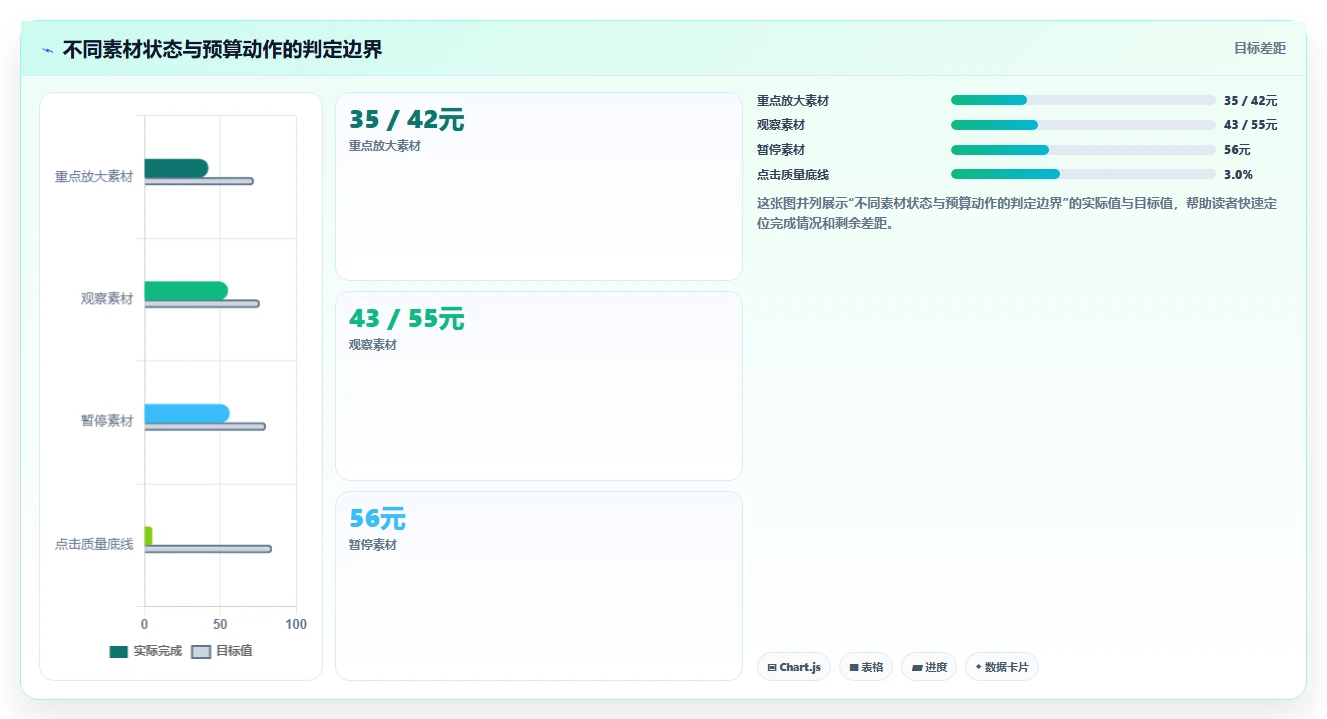Screen dimensions: 1327x719
Task: Click the 3.0% value in progress list
Action: [x=1238, y=174]
